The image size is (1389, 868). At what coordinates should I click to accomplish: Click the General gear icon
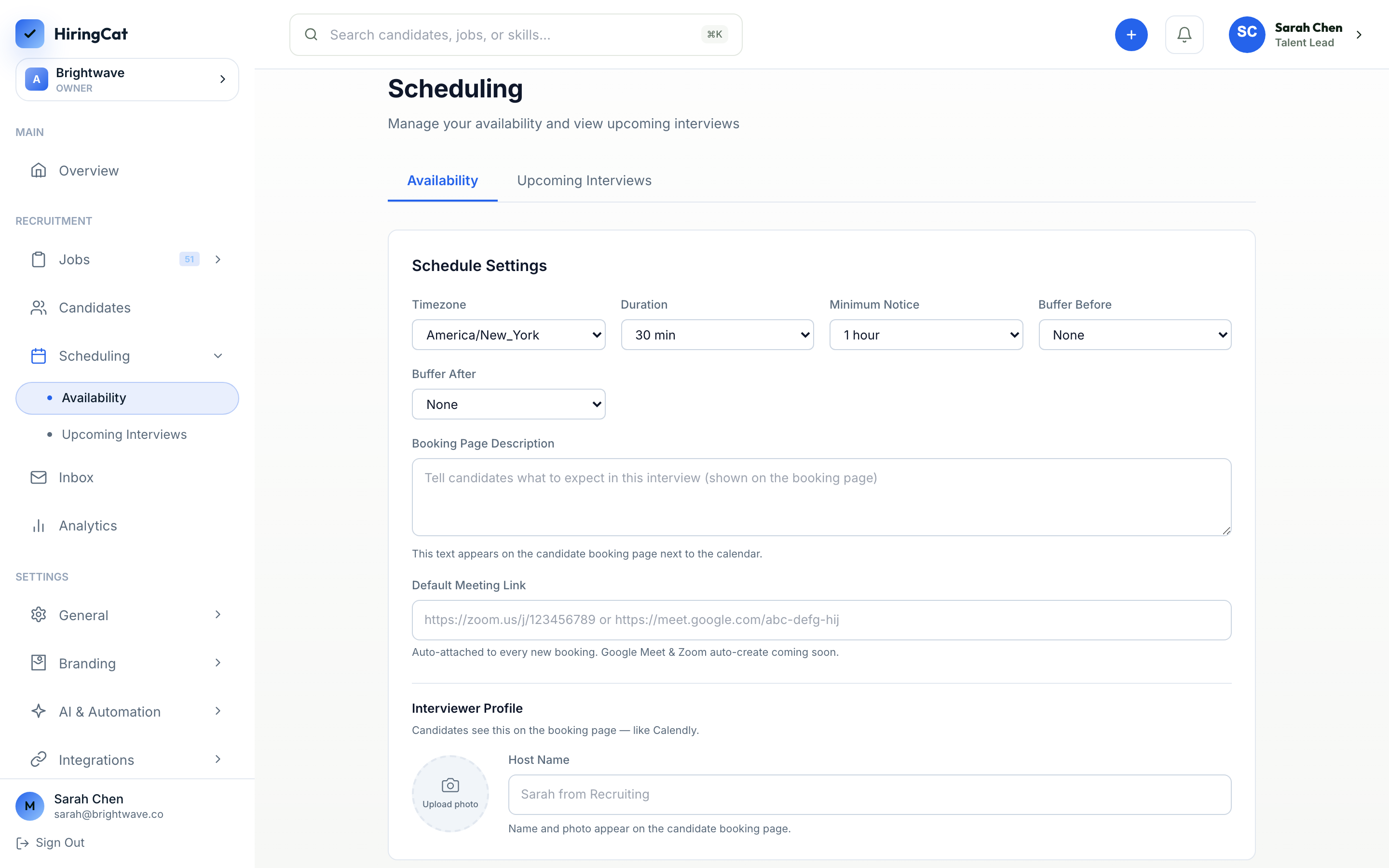[39, 615]
